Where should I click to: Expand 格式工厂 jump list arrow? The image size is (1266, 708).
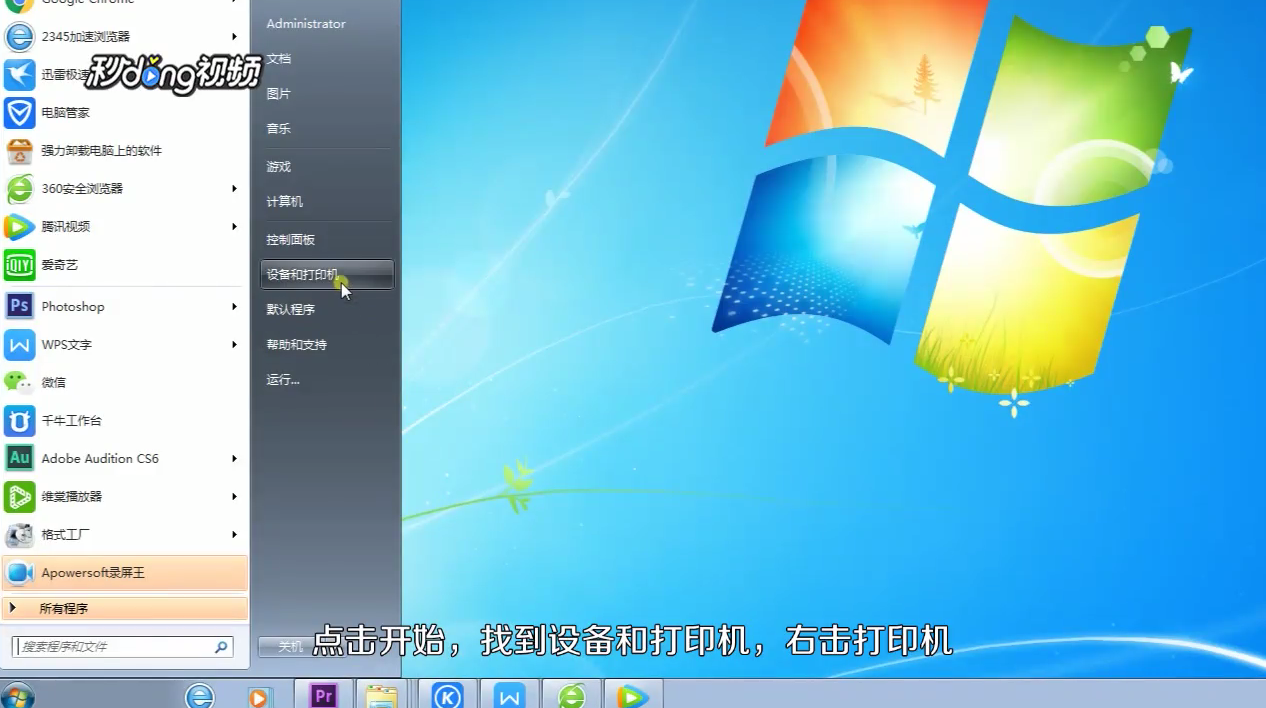coord(235,535)
